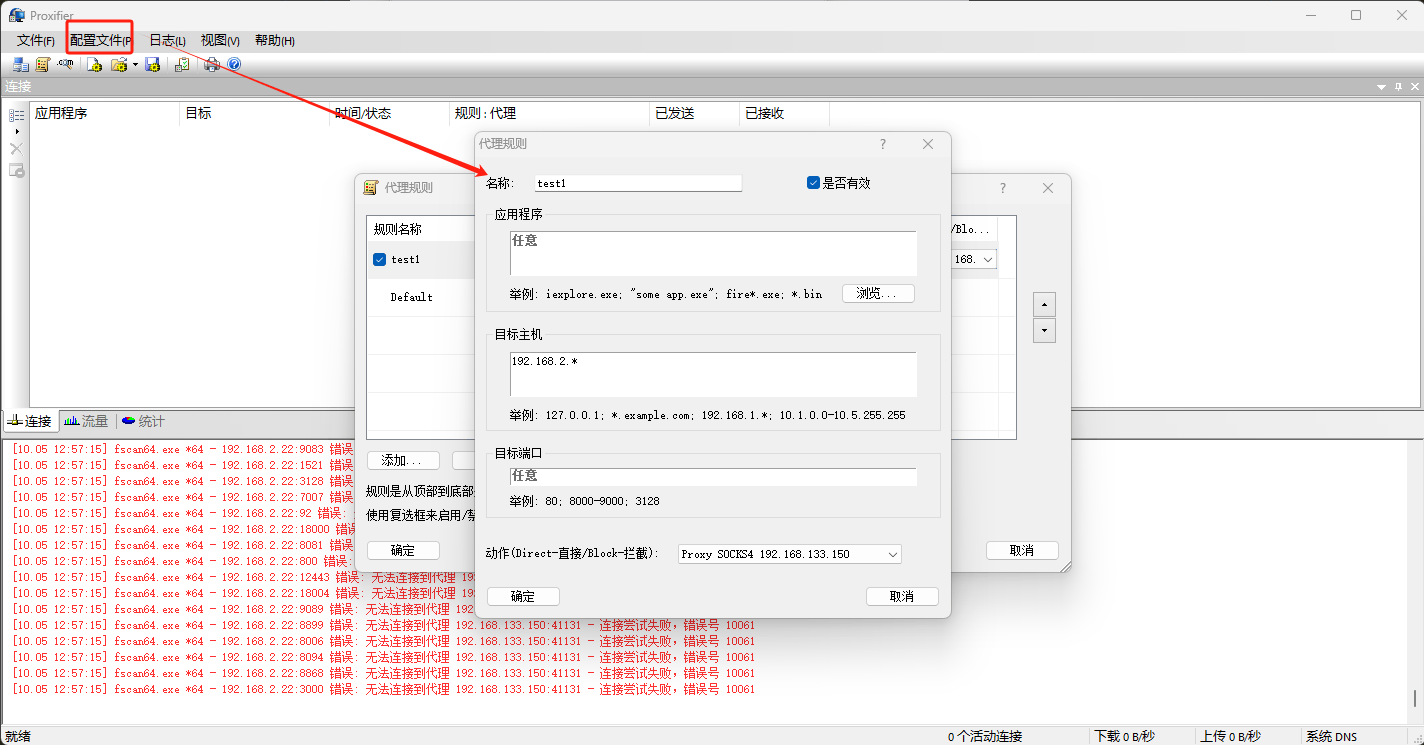This screenshot has width=1424, height=745.
Task: Click the 规则:代理 column header
Action: coord(549,113)
